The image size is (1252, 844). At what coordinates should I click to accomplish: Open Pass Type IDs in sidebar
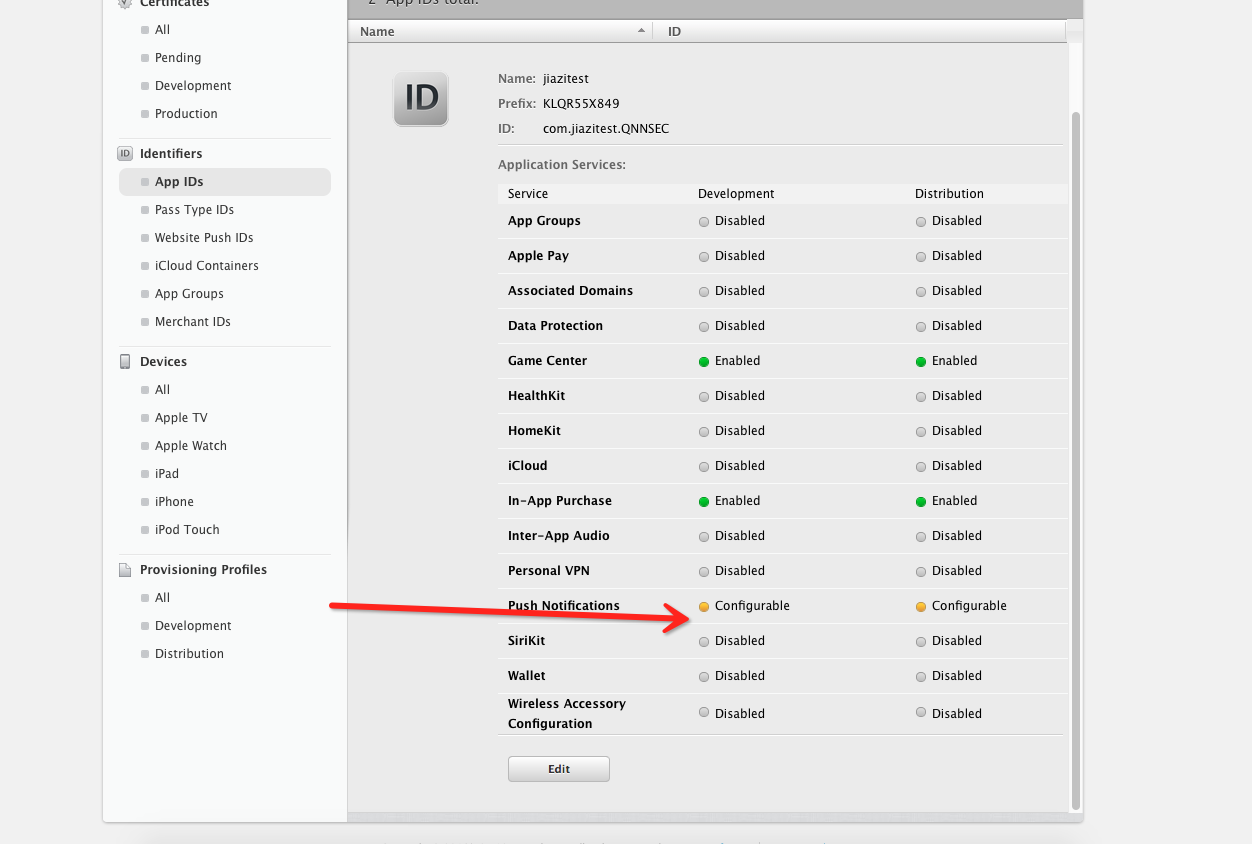tap(194, 210)
